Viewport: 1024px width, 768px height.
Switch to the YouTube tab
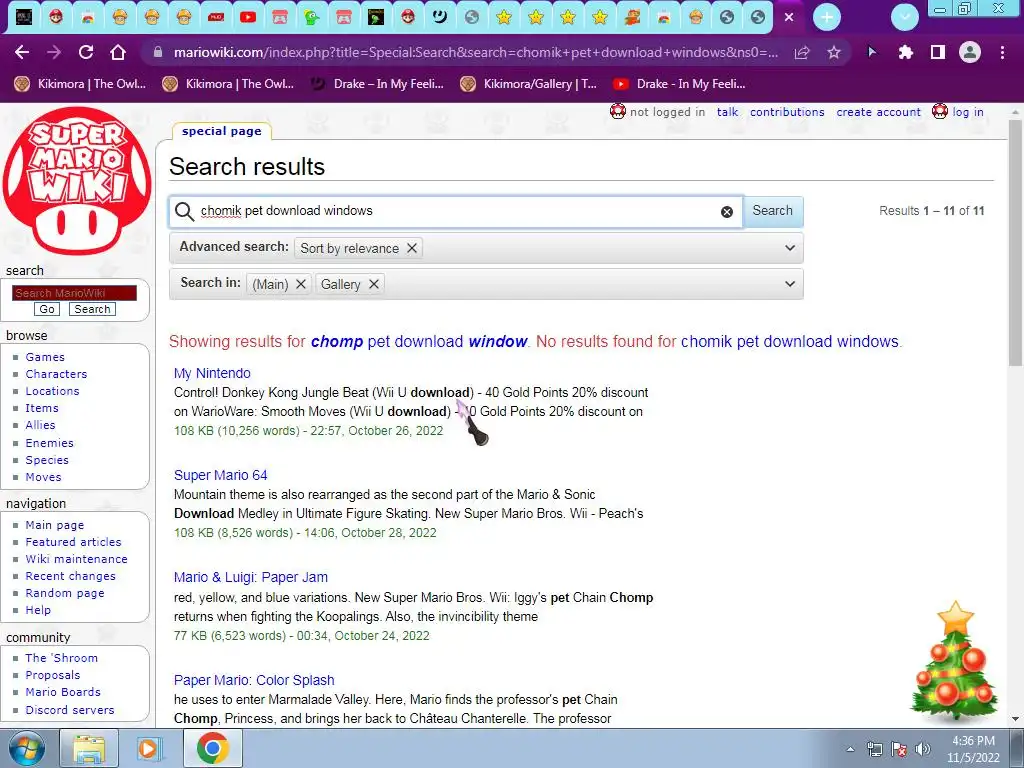click(248, 17)
